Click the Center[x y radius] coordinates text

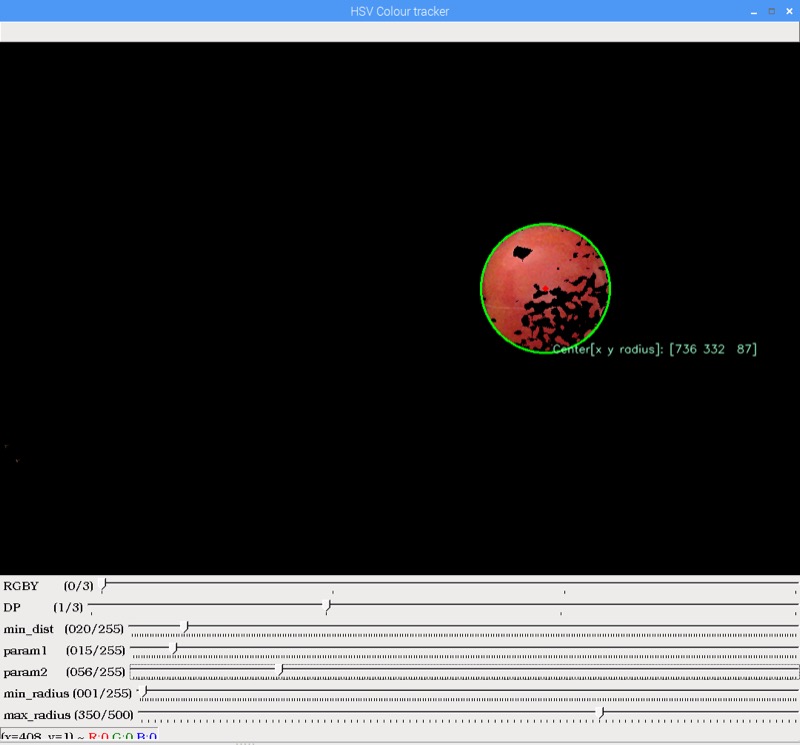coord(655,349)
